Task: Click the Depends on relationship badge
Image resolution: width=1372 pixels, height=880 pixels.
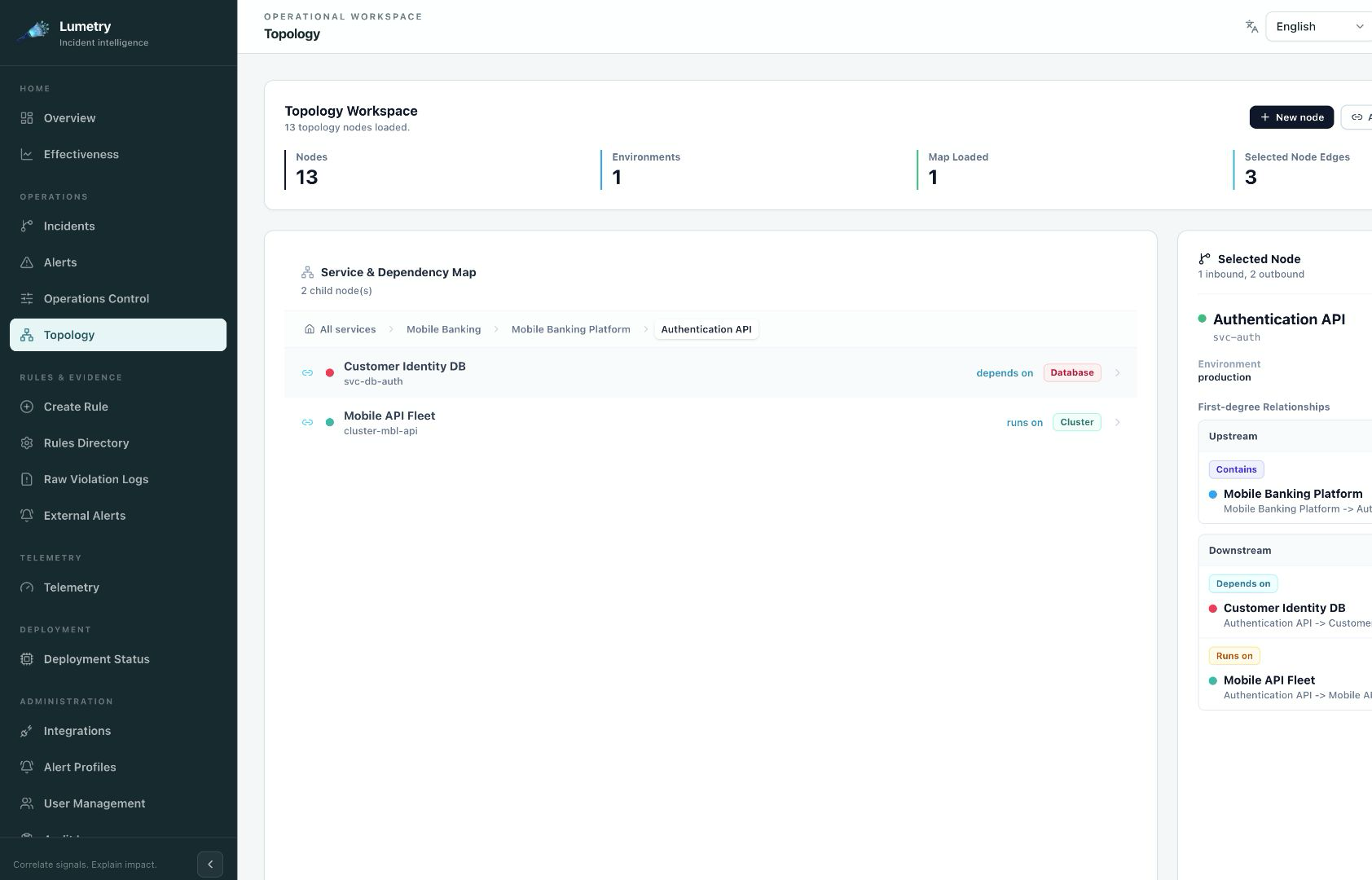Action: click(1243, 583)
